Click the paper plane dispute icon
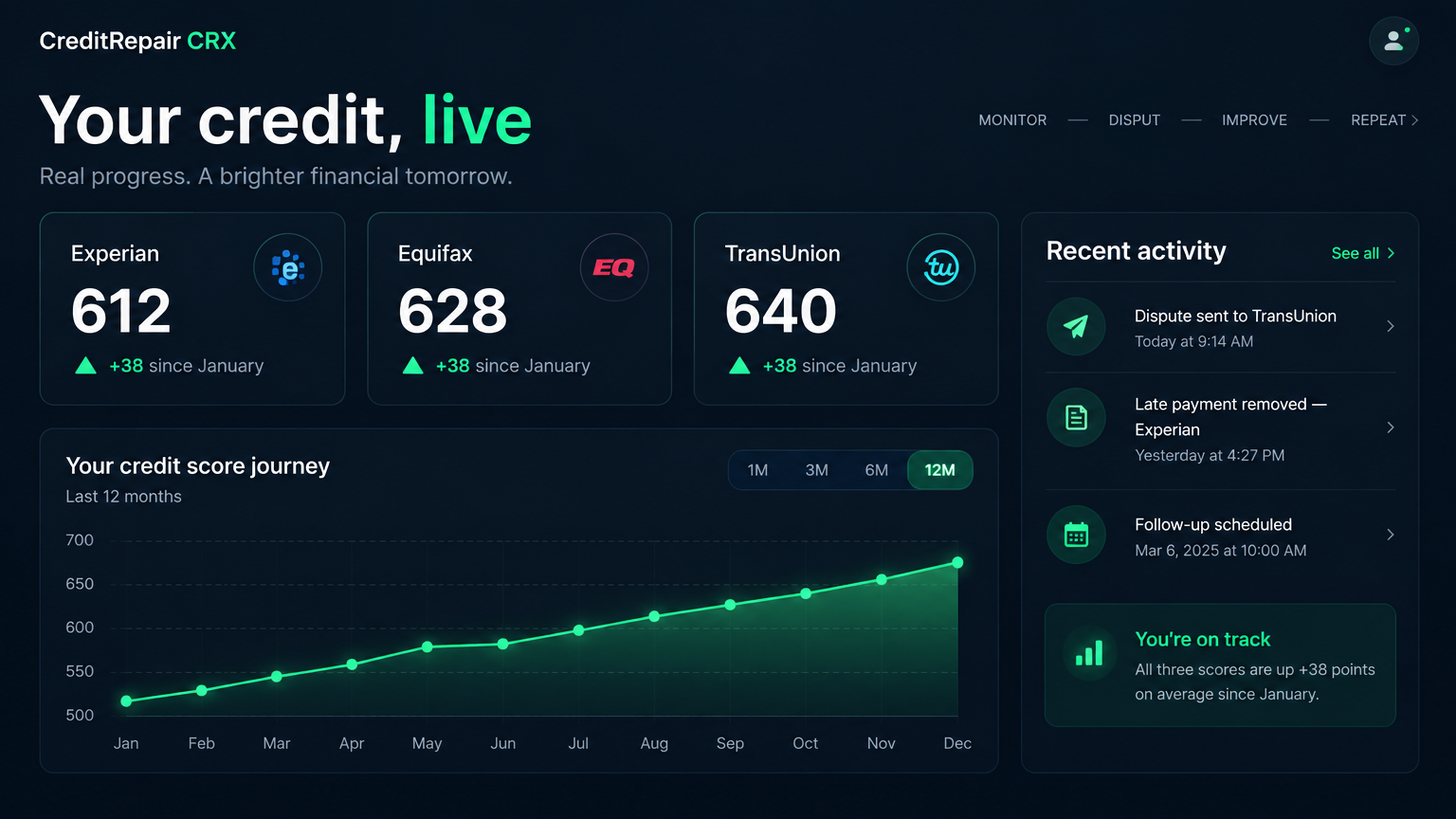The image size is (1456, 819). pyautogui.click(x=1076, y=327)
